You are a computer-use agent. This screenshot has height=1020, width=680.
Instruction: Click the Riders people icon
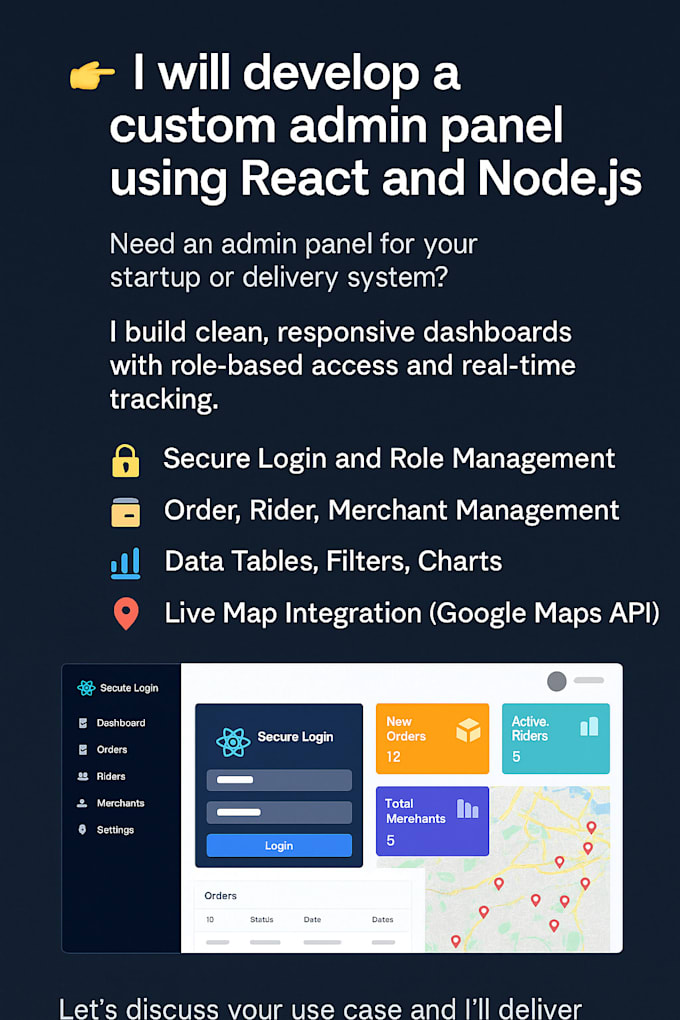point(83,776)
